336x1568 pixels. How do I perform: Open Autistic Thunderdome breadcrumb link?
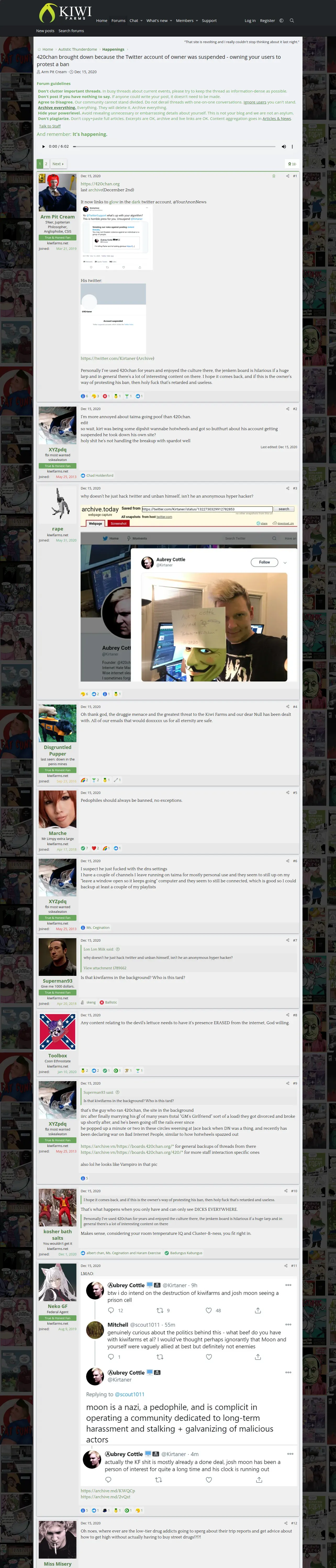click(x=77, y=49)
